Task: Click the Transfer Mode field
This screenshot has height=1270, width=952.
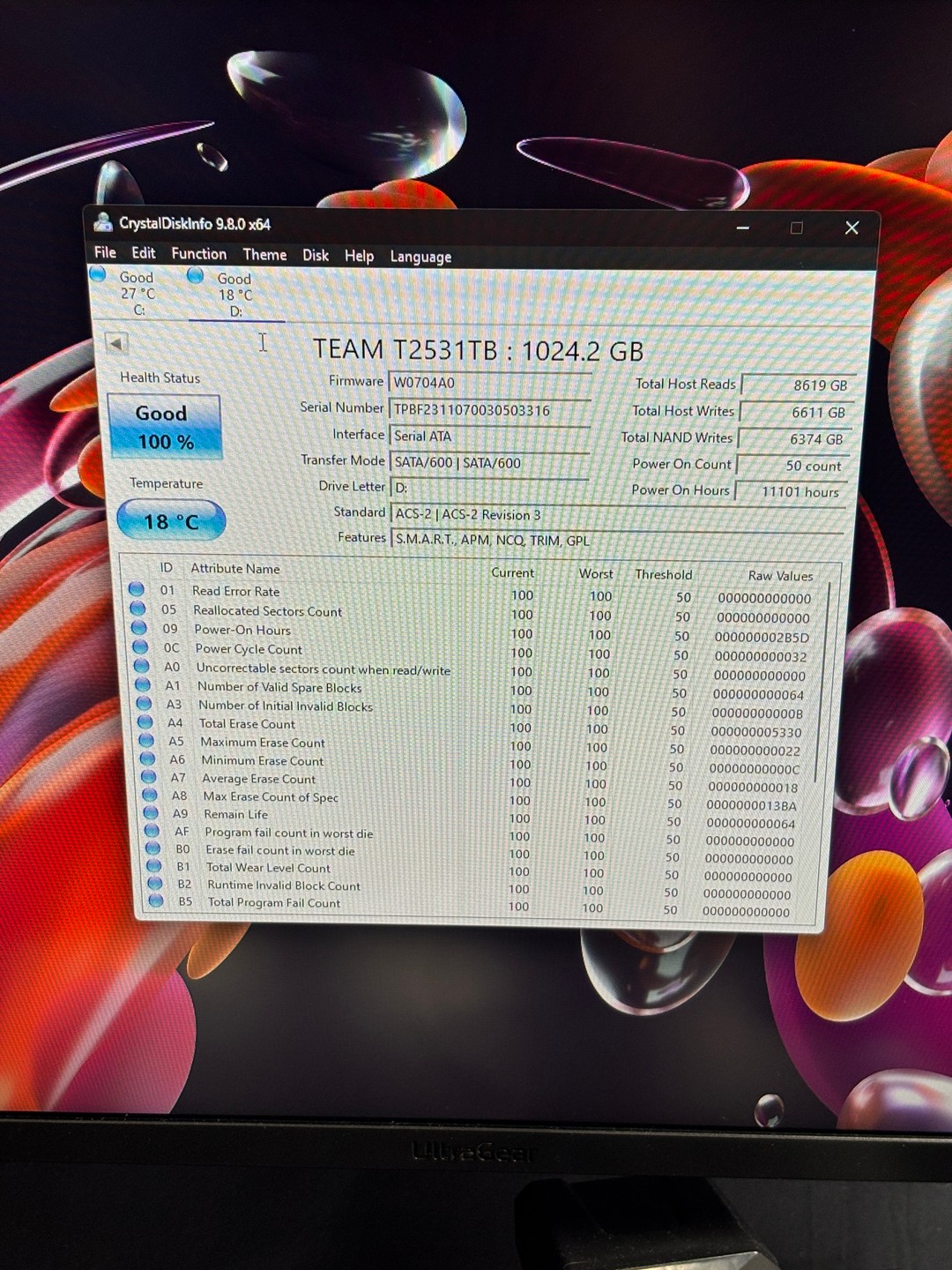Action: [490, 462]
